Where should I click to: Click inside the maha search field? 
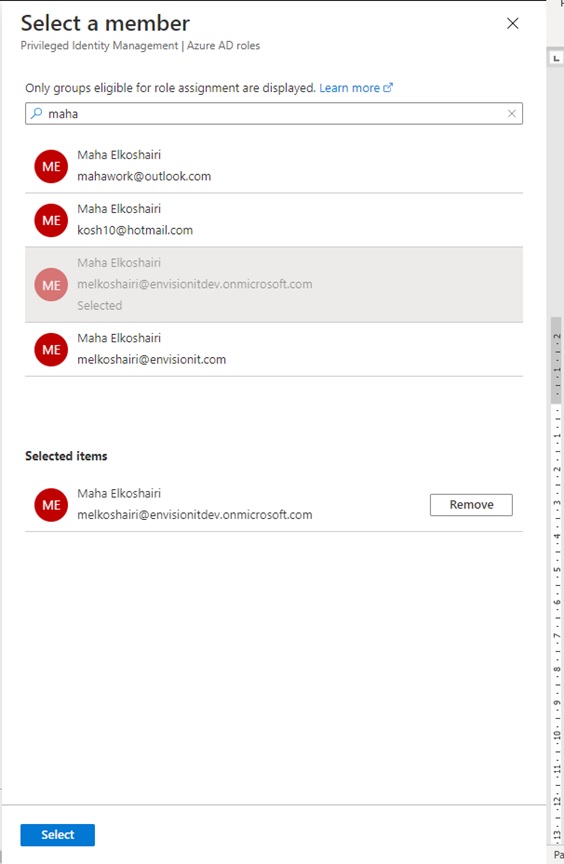(x=274, y=114)
